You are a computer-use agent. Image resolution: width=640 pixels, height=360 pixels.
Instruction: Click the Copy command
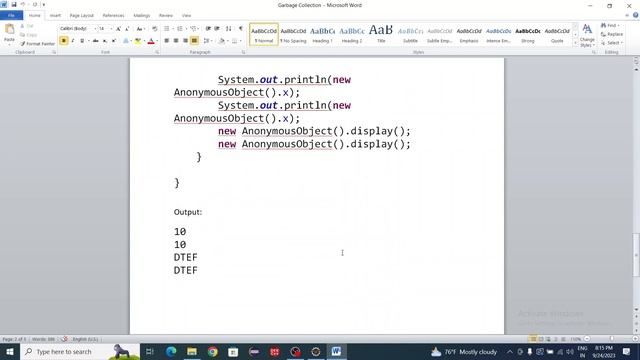pyautogui.click(x=29, y=35)
